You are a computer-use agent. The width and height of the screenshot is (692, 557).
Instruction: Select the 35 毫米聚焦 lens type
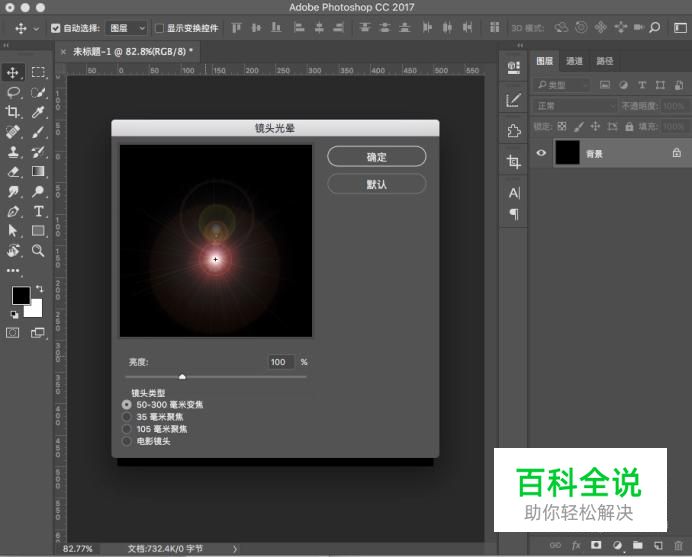127,417
